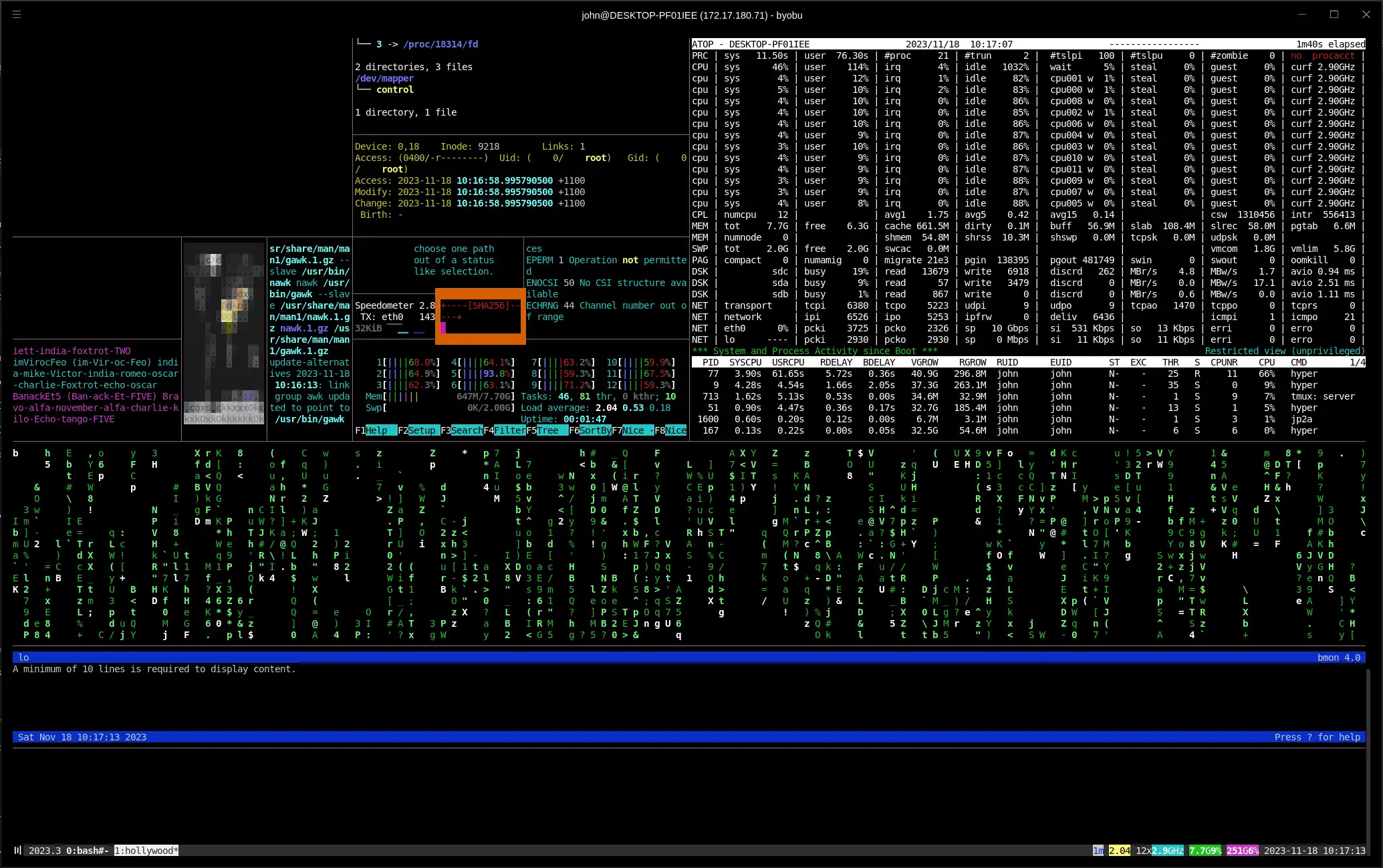Click the date and time in byobu status bar
The height and width of the screenshot is (868, 1383).
click(1315, 851)
